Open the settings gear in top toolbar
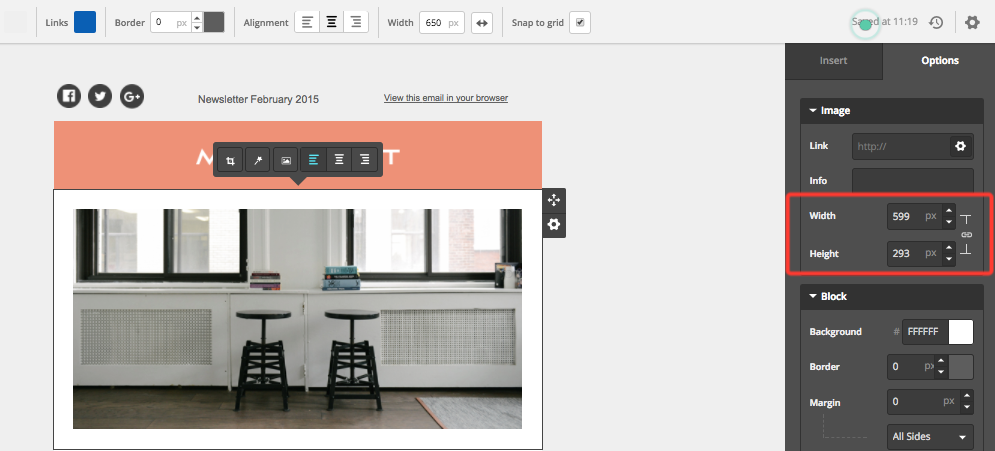 click(972, 23)
